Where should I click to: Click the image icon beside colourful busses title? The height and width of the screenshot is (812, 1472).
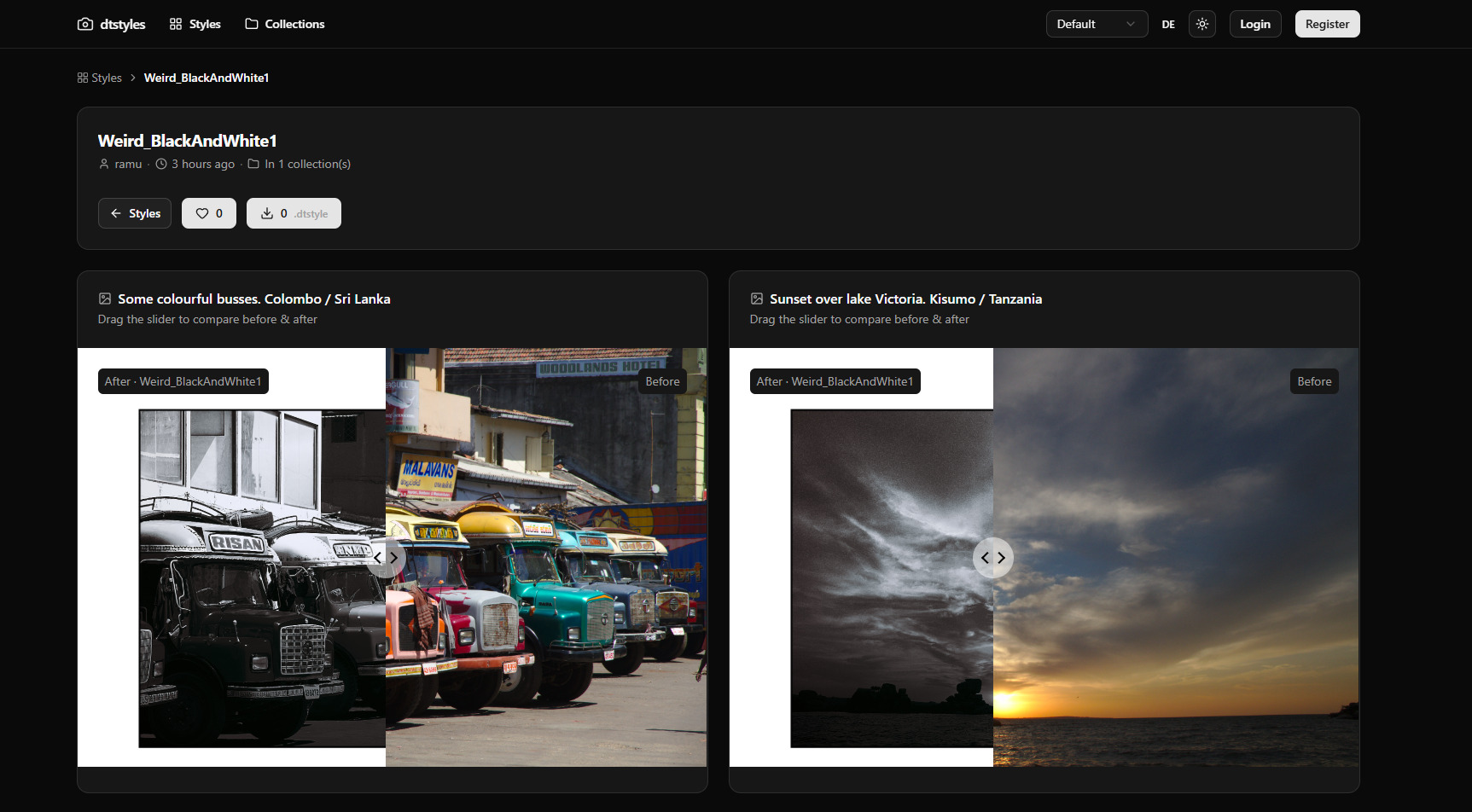point(105,299)
